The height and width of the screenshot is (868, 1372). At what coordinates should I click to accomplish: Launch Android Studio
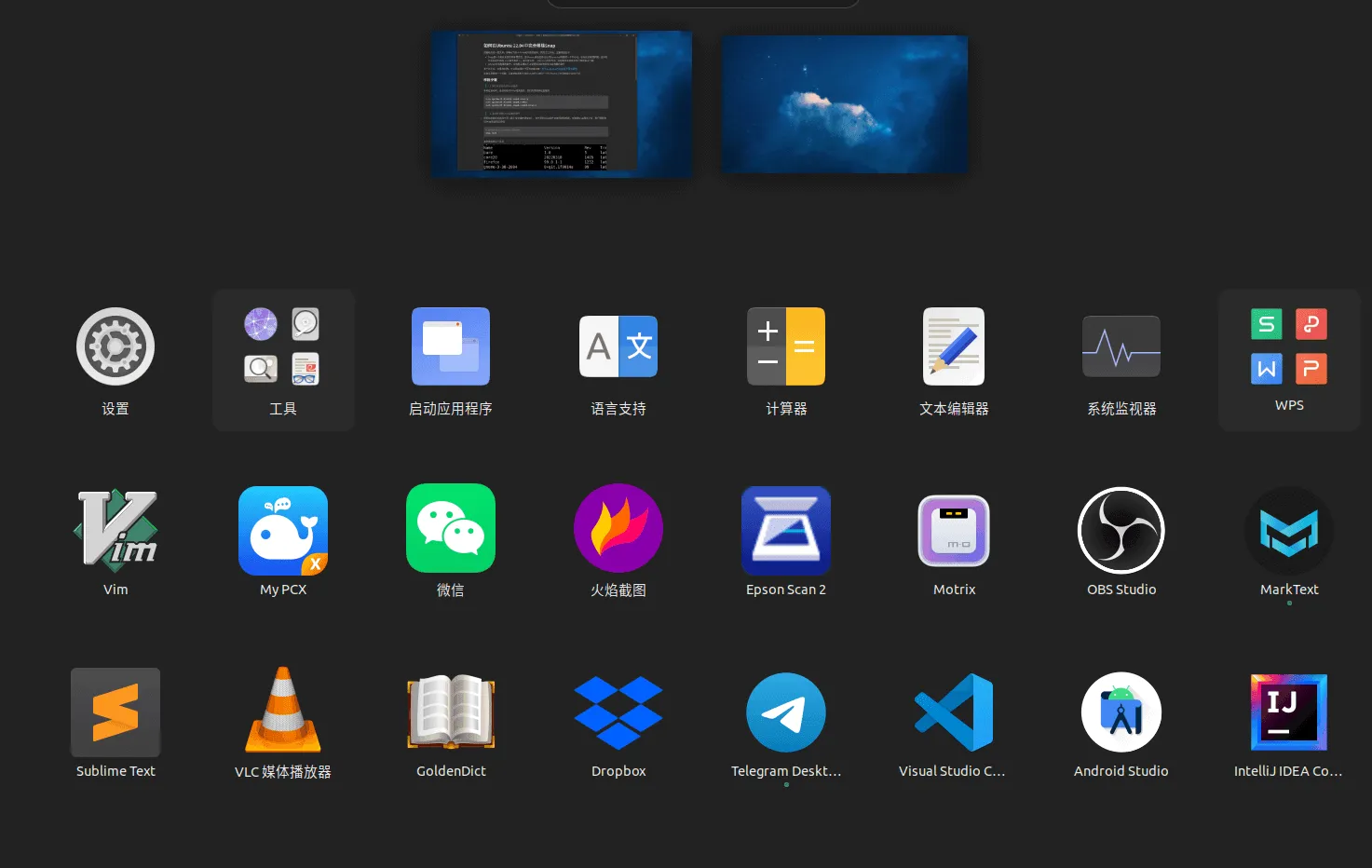(1121, 712)
